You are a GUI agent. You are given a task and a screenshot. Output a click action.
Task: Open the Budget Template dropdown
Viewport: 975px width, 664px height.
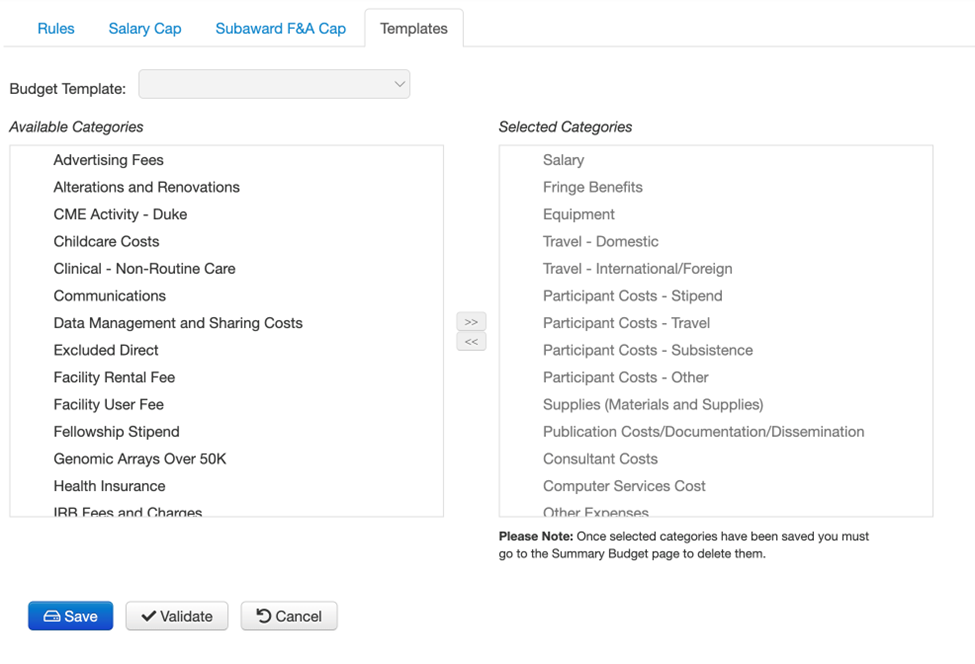pos(274,85)
